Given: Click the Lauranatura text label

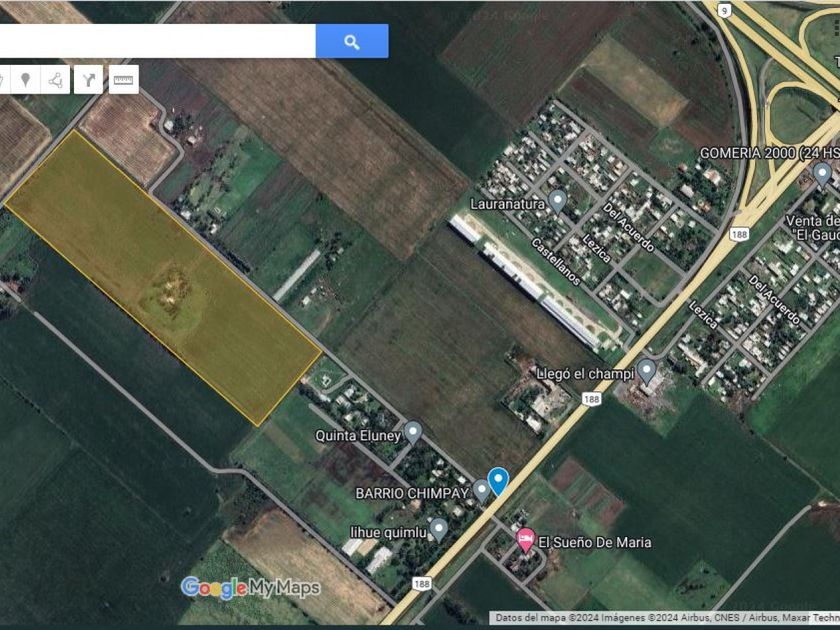Looking at the screenshot, I should [507, 204].
